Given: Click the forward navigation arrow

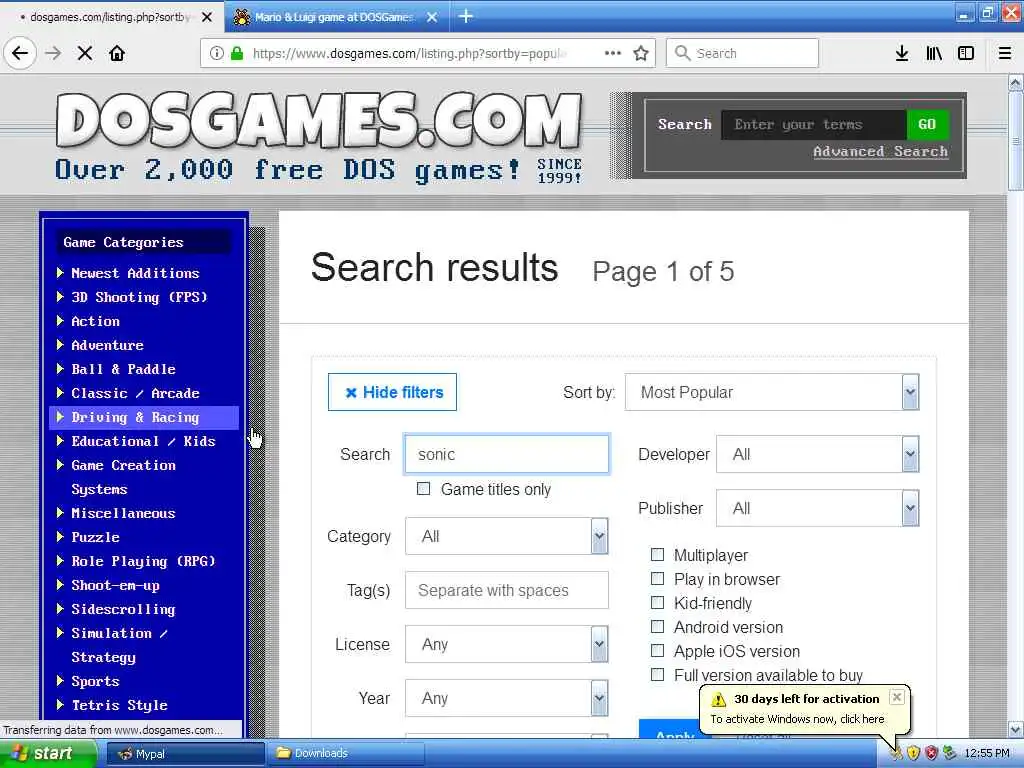Looking at the screenshot, I should tap(53, 53).
